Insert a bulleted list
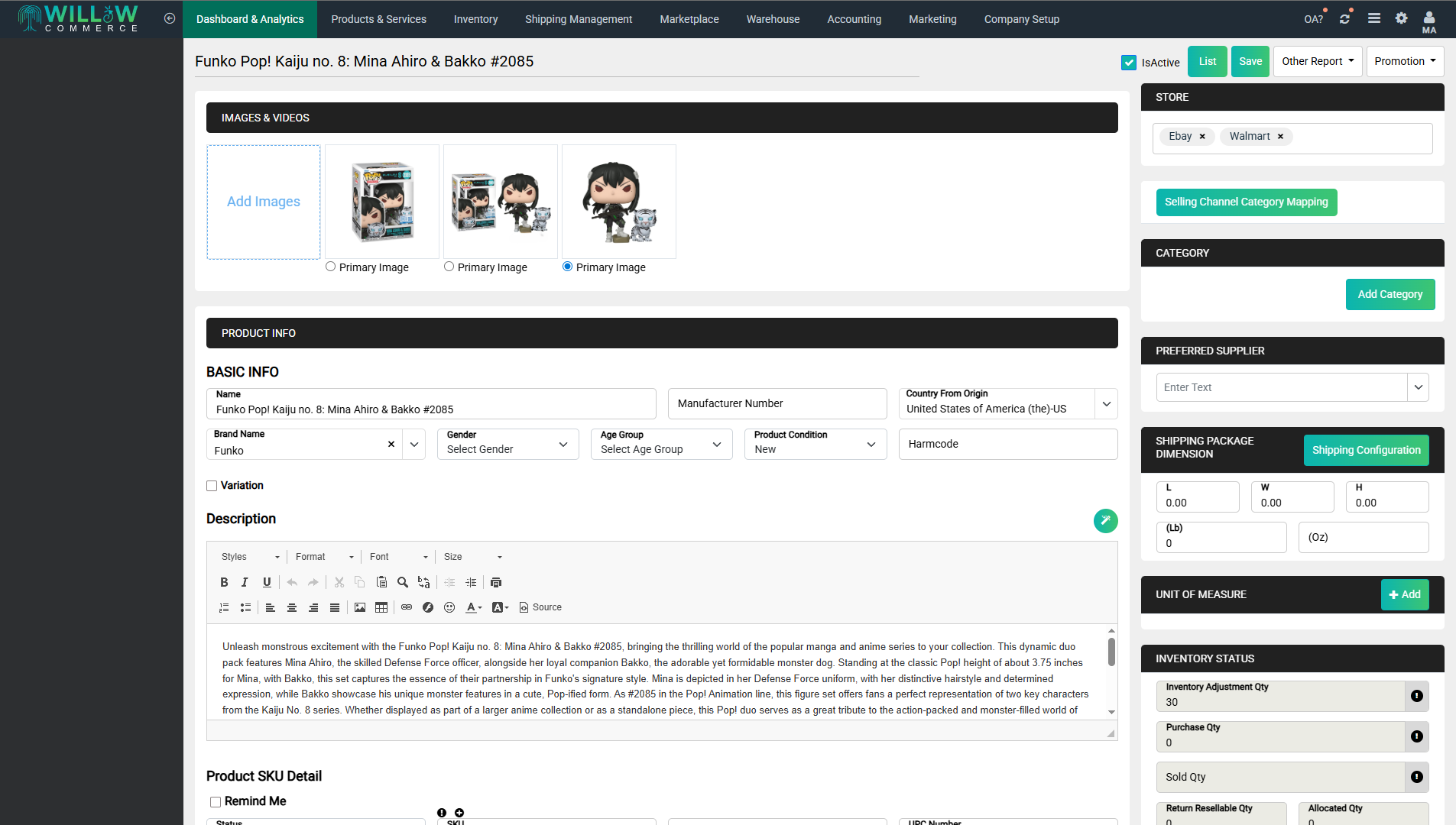The image size is (1456, 825). (245, 607)
